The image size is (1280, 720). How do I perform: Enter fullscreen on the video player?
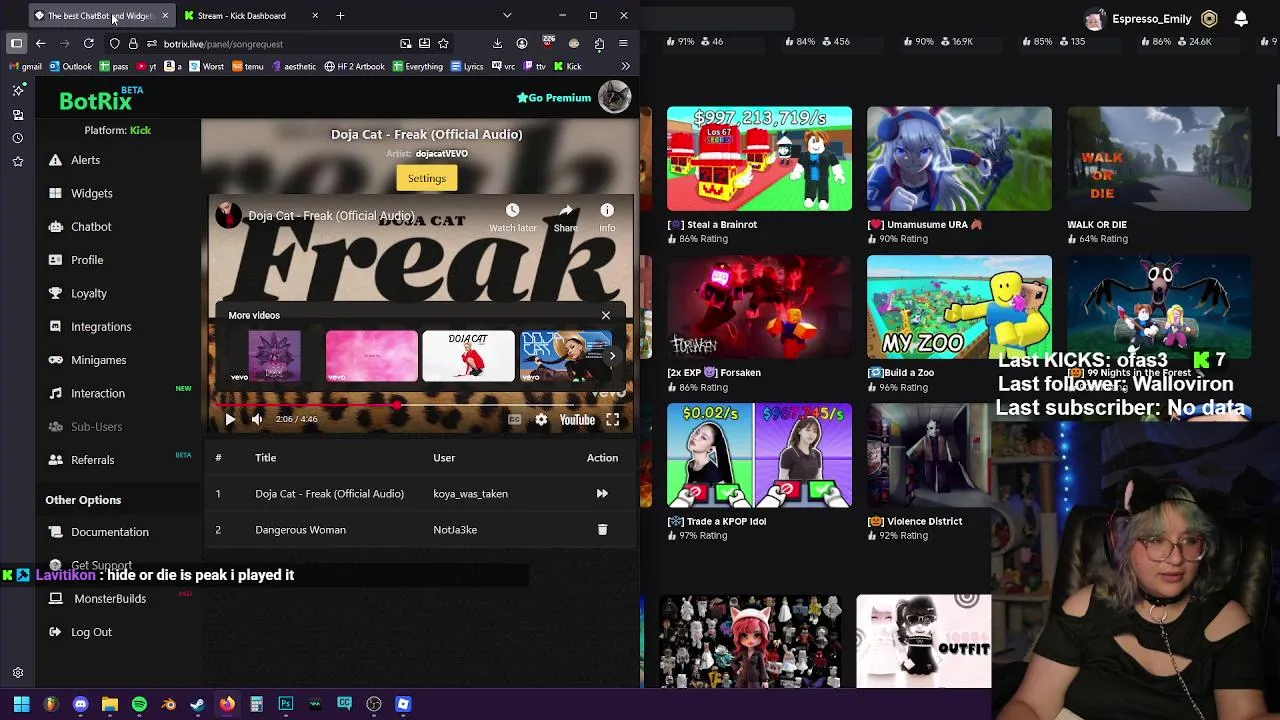(x=612, y=420)
